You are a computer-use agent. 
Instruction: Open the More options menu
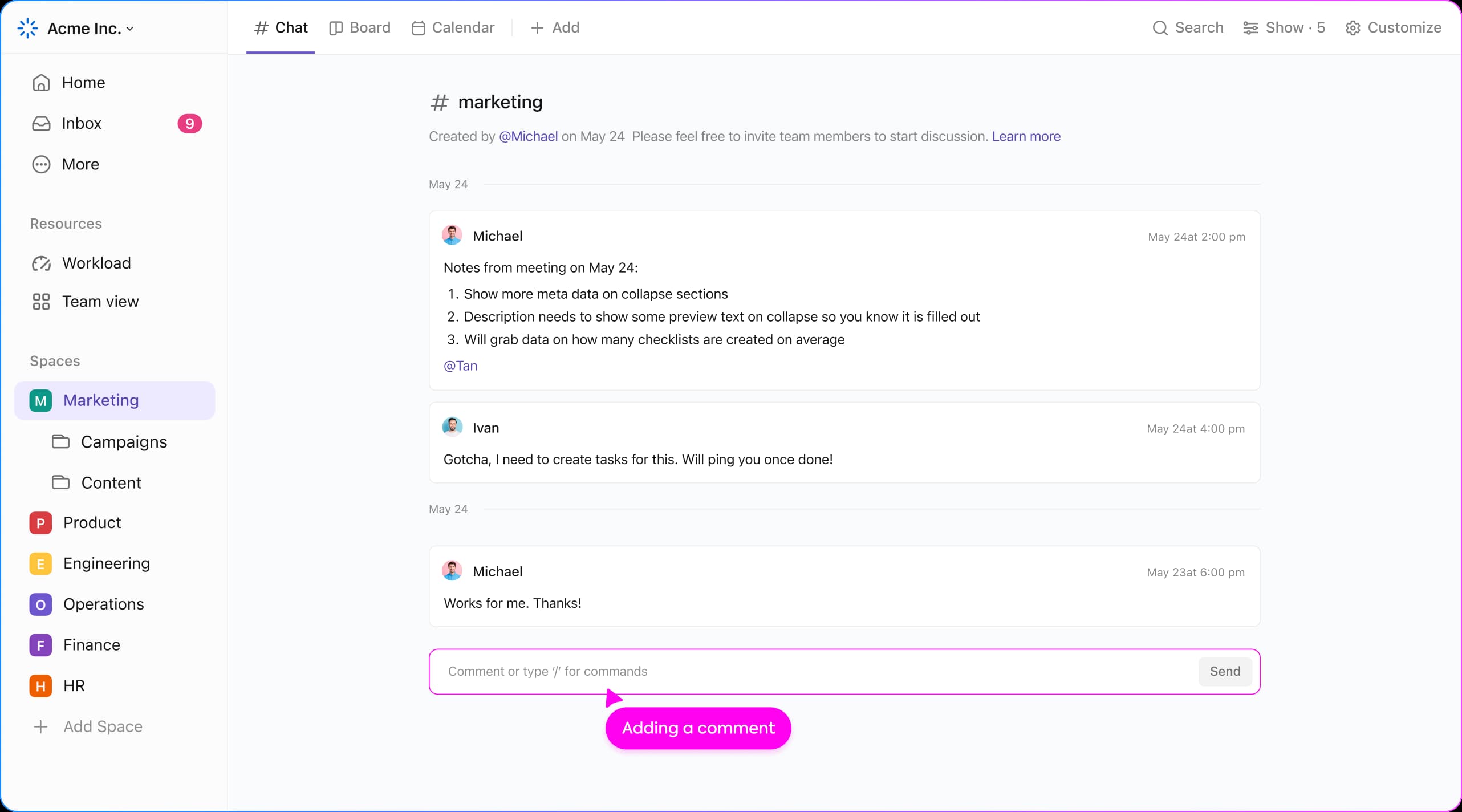click(80, 164)
